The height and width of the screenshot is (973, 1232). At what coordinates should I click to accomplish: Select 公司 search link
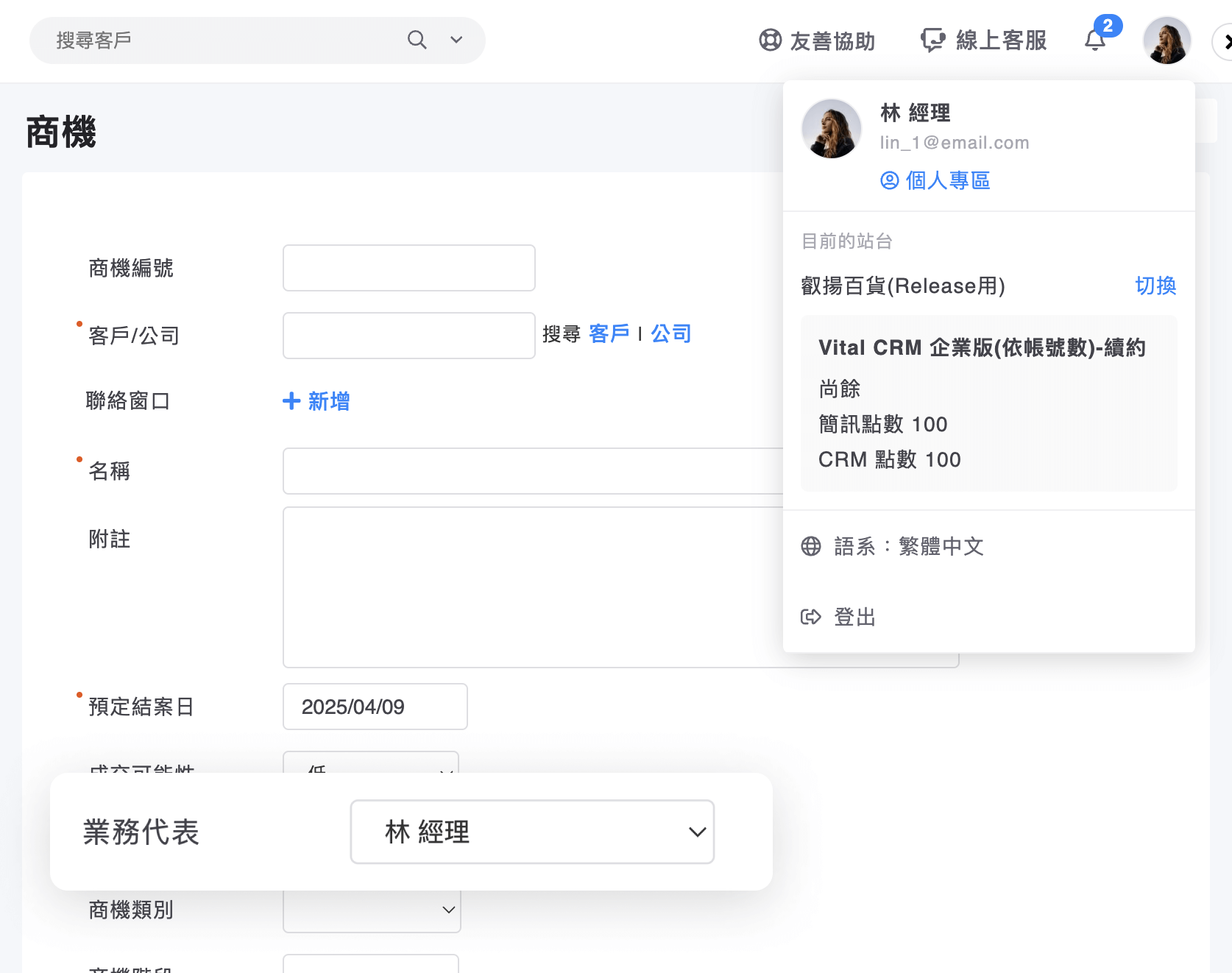pos(670,333)
